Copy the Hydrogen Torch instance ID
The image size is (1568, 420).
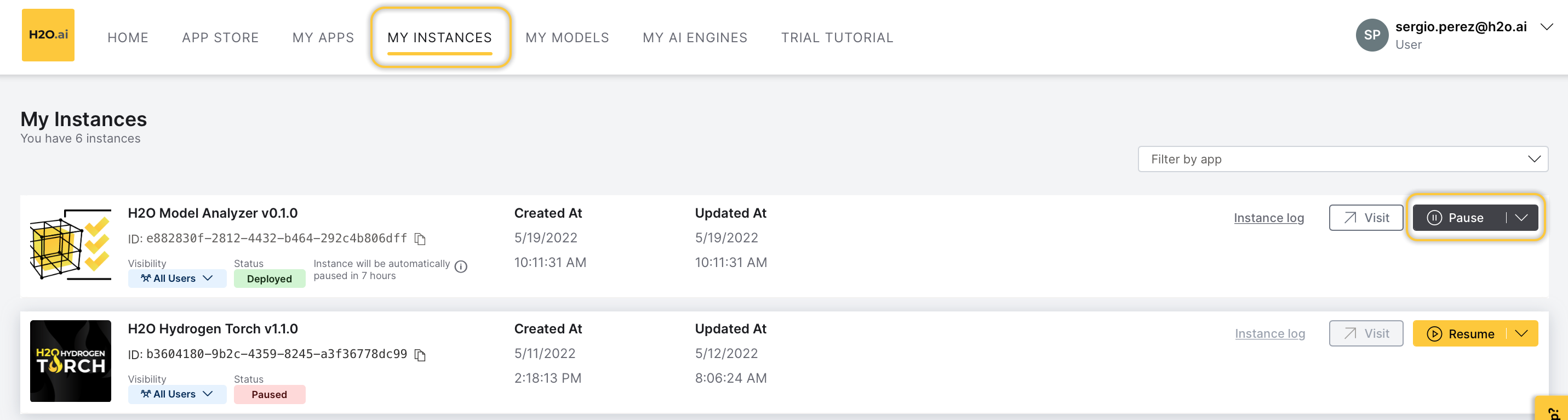click(x=420, y=355)
